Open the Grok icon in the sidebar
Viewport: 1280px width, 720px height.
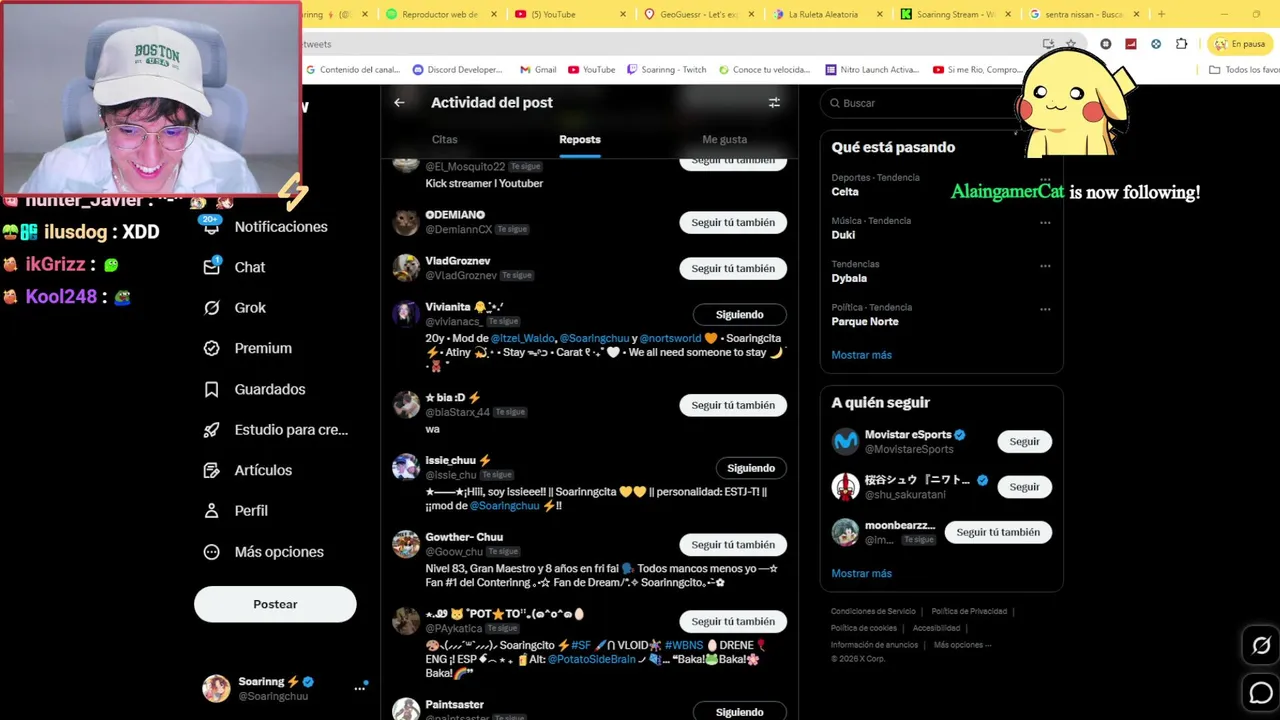point(211,308)
